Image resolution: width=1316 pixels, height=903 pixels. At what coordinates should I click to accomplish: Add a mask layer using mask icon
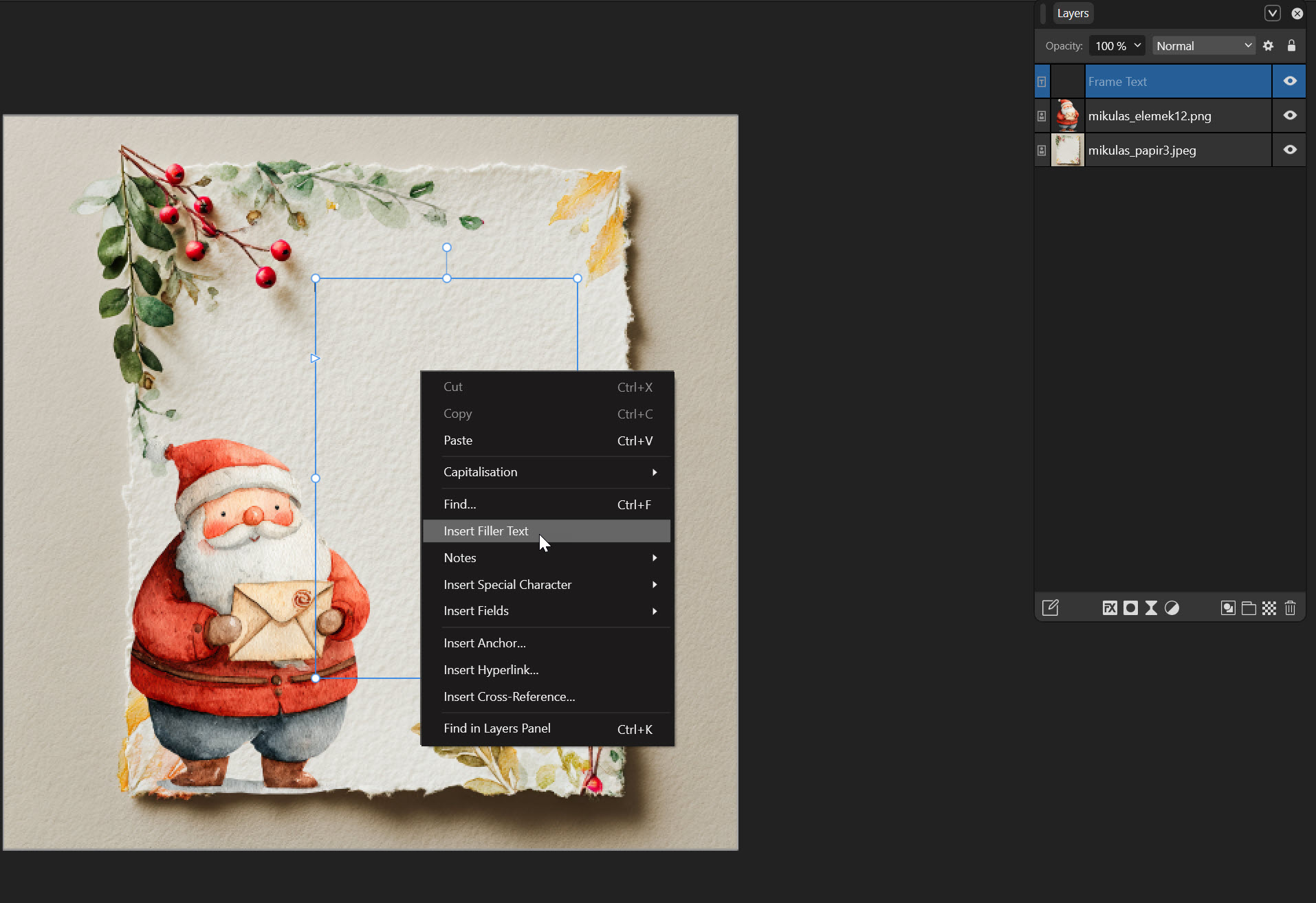(x=1130, y=608)
